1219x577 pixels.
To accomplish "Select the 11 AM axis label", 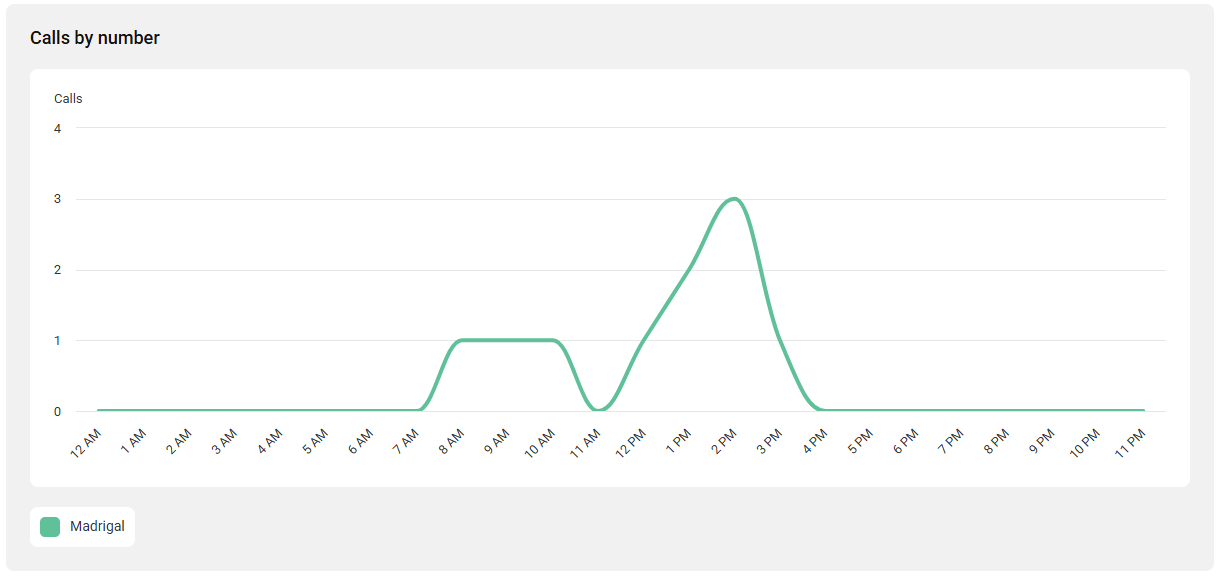I will [584, 442].
